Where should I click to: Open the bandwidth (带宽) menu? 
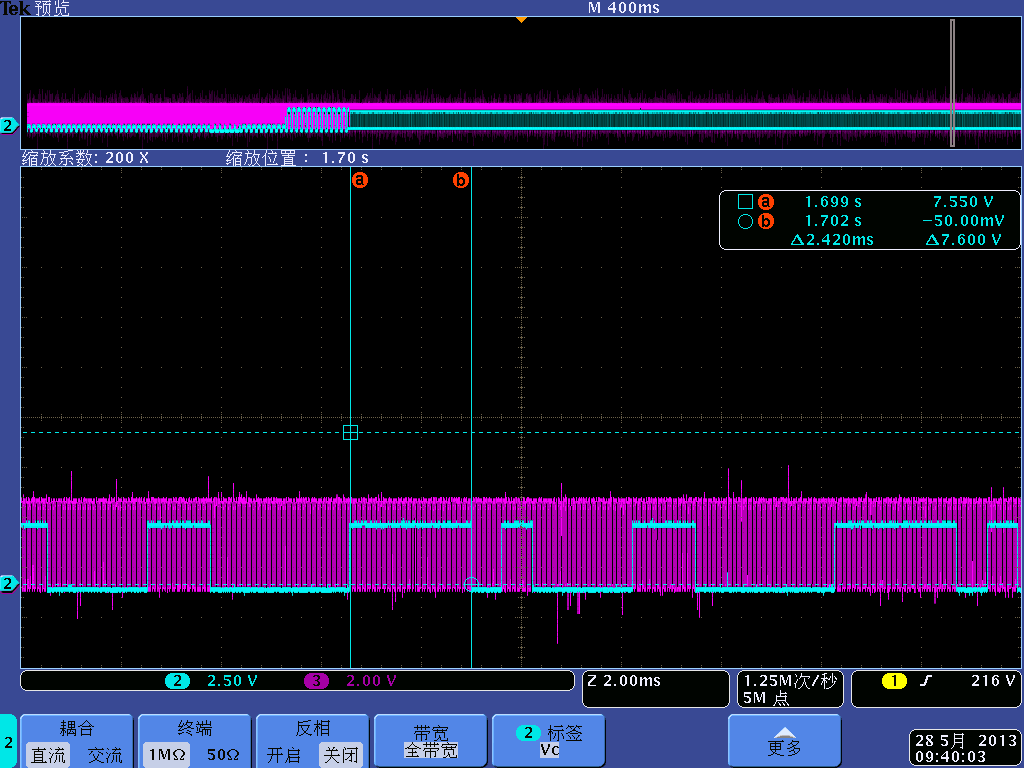pos(430,741)
